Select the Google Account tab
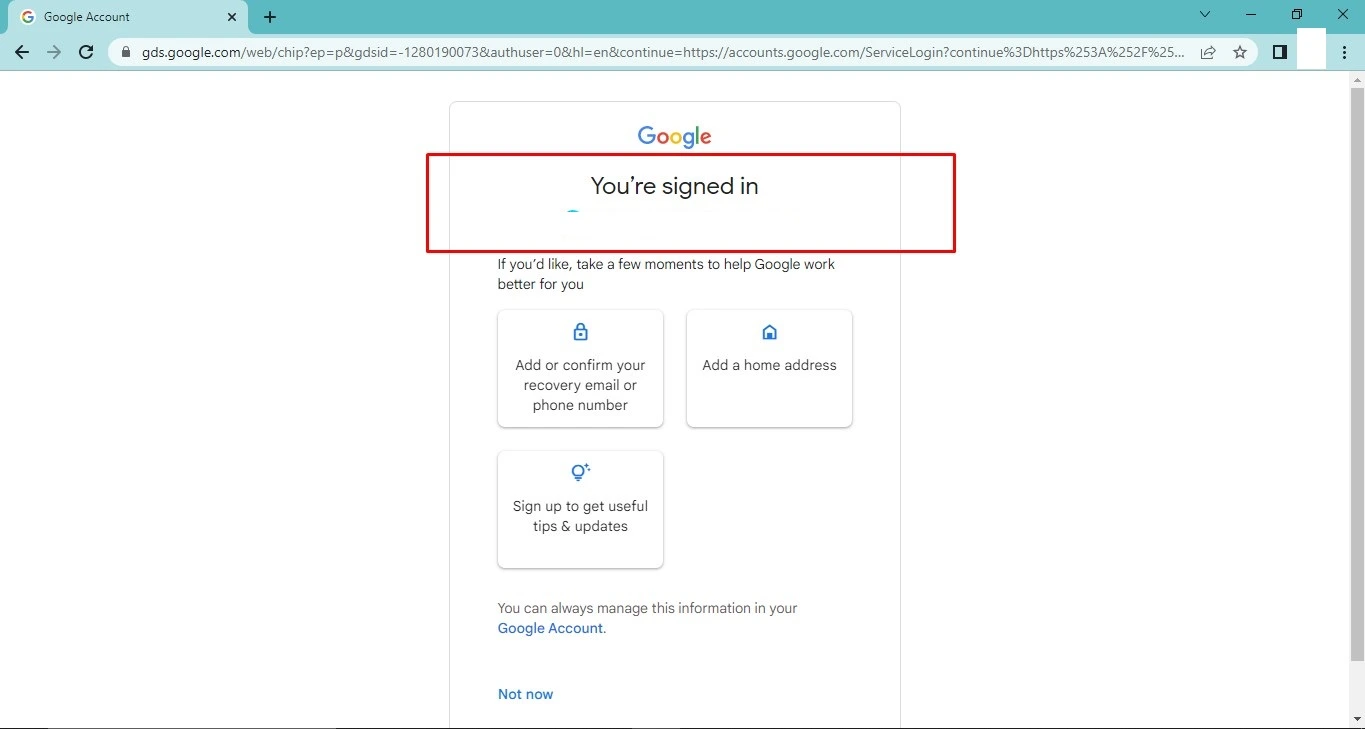Screen dimensions: 1365x729 coord(128,17)
